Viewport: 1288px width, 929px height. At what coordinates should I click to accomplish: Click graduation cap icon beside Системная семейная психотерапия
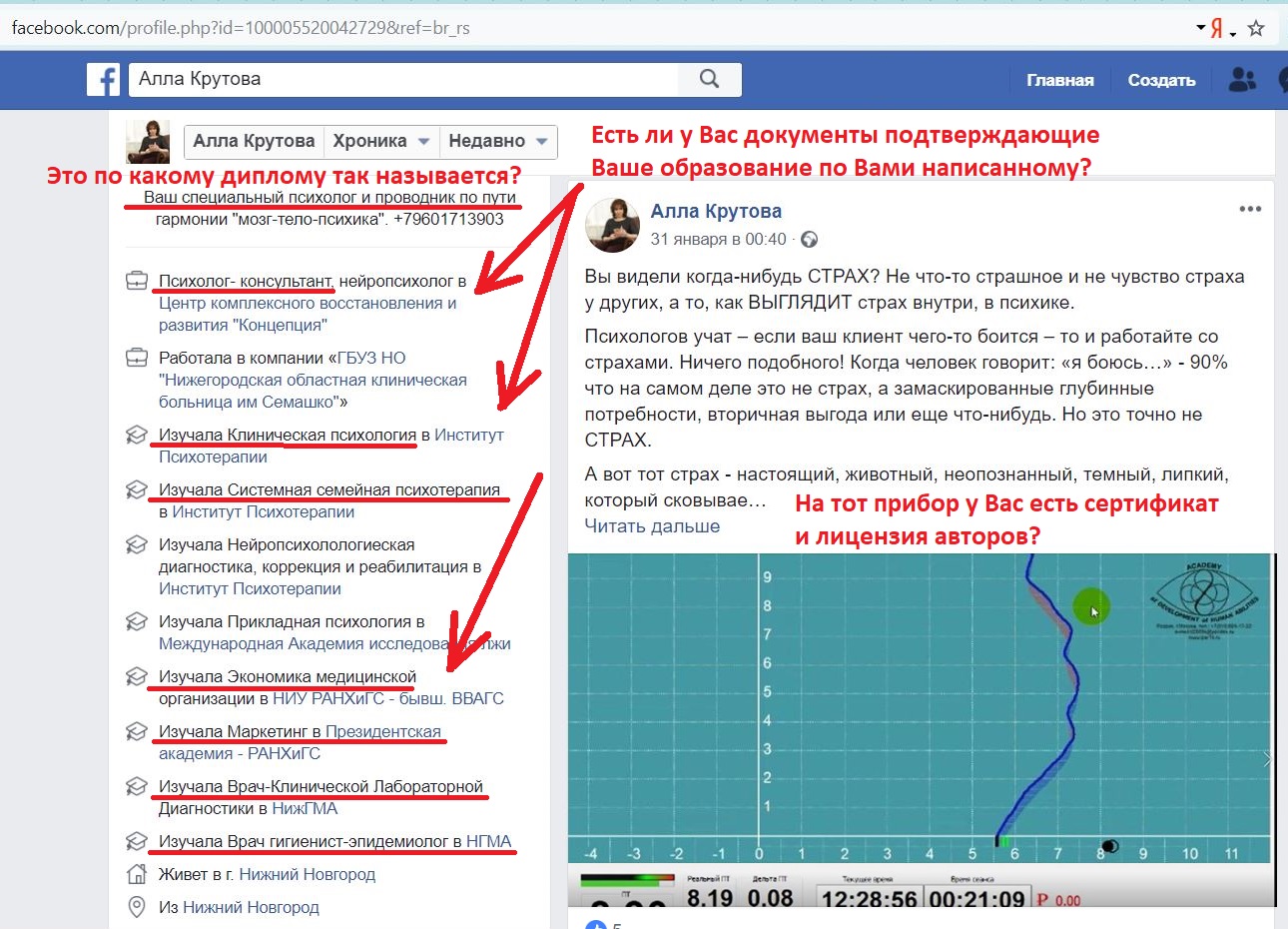click(137, 489)
